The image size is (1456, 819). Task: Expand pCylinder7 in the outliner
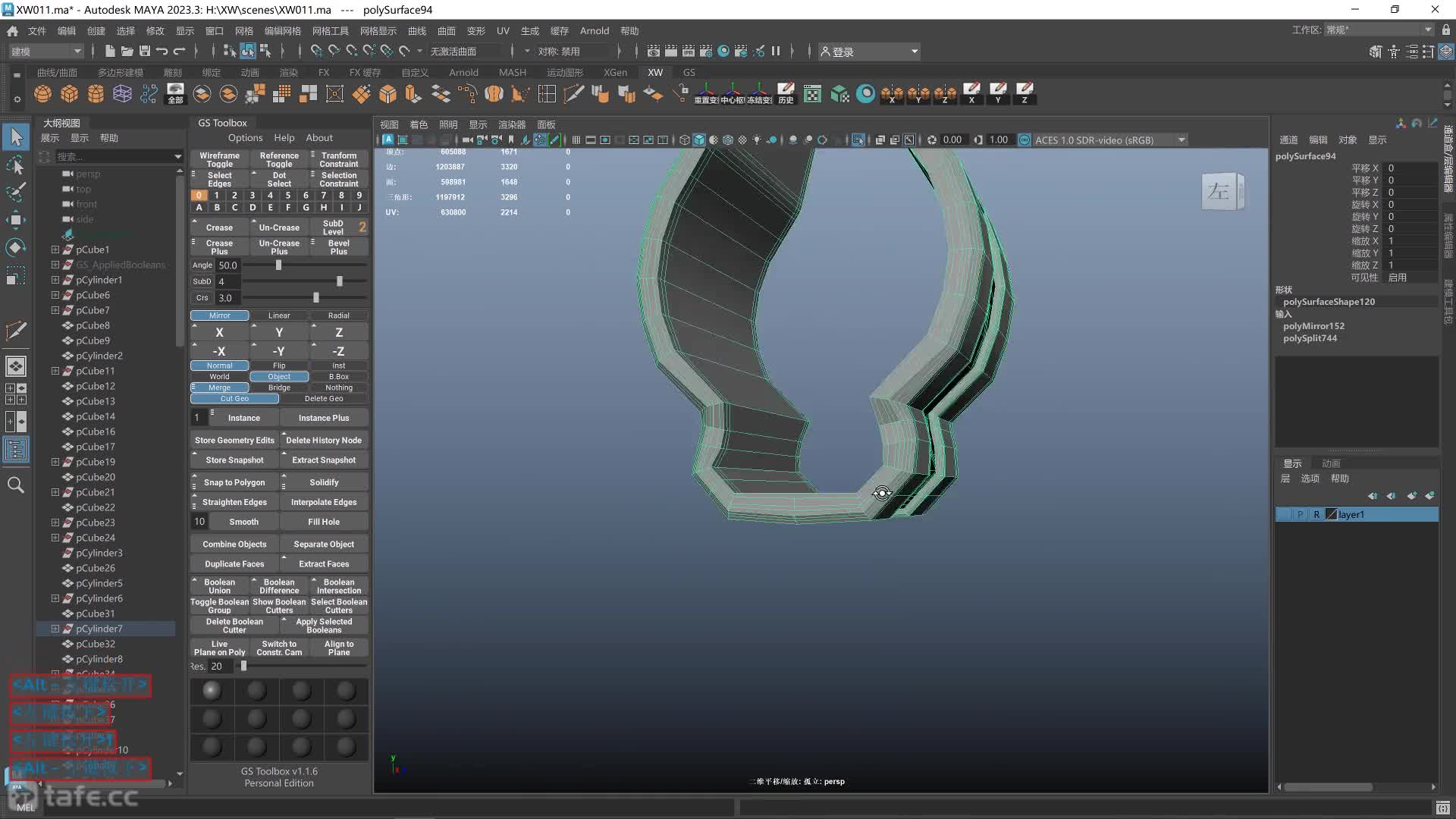[55, 629]
